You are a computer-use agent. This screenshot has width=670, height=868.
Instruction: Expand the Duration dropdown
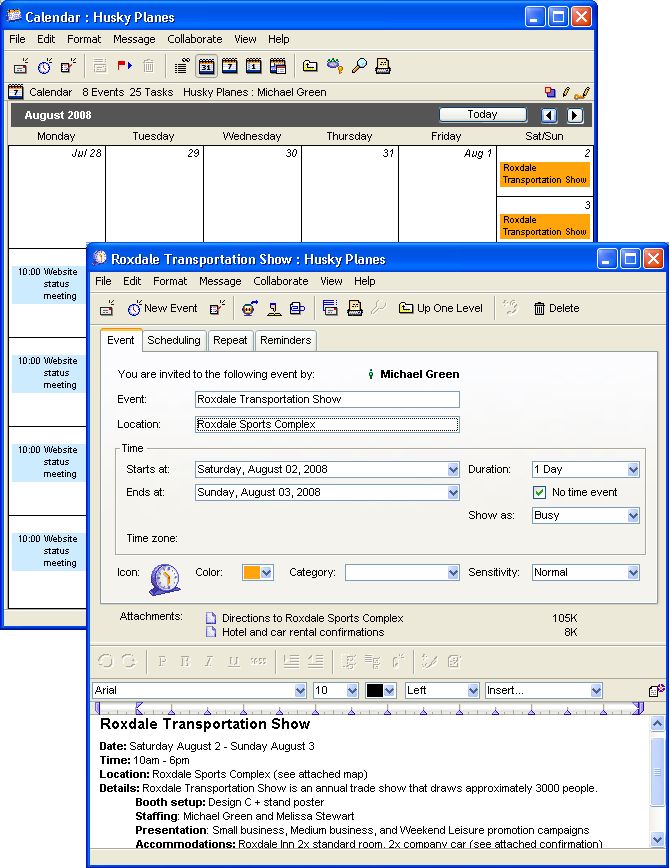(x=632, y=469)
